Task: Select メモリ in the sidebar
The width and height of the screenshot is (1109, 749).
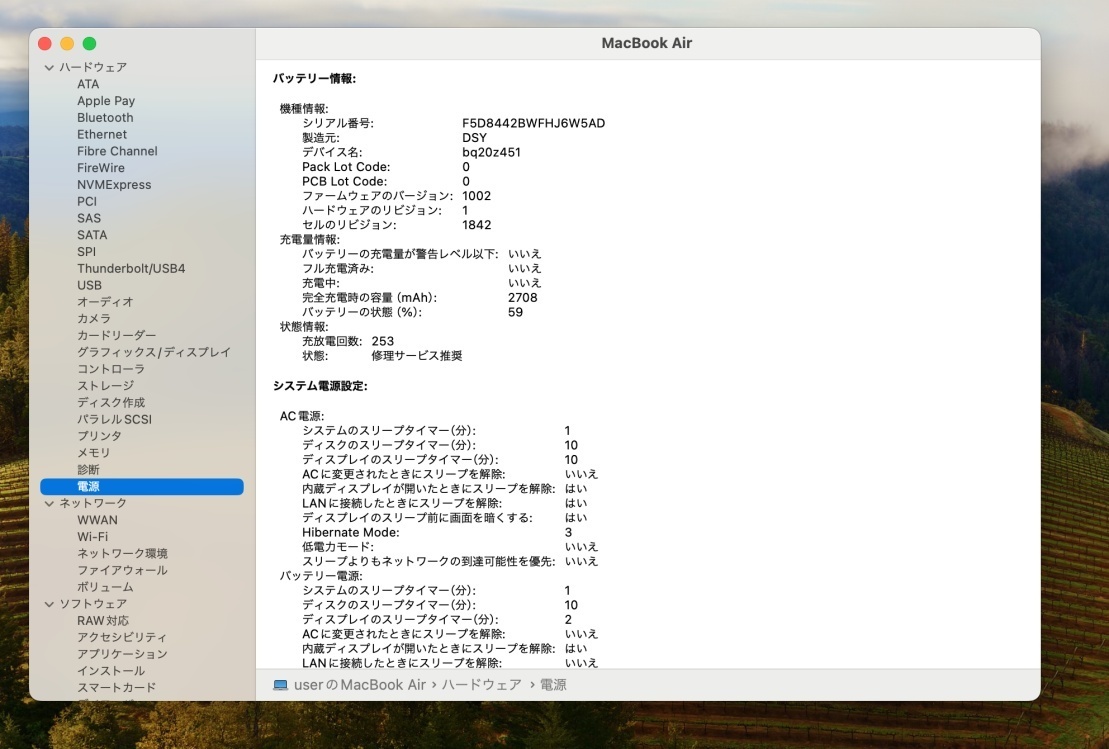Action: pos(93,453)
